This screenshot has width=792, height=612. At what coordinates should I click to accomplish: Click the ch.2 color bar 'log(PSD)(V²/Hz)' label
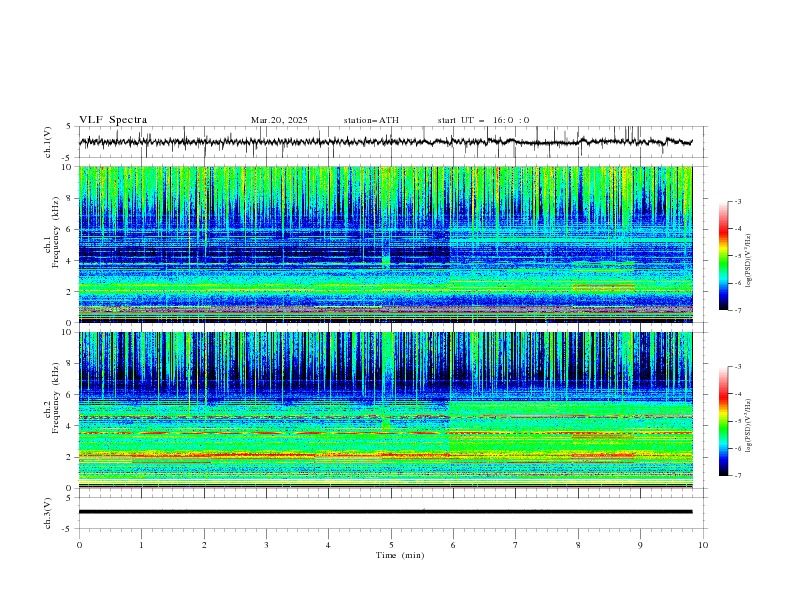click(x=749, y=426)
